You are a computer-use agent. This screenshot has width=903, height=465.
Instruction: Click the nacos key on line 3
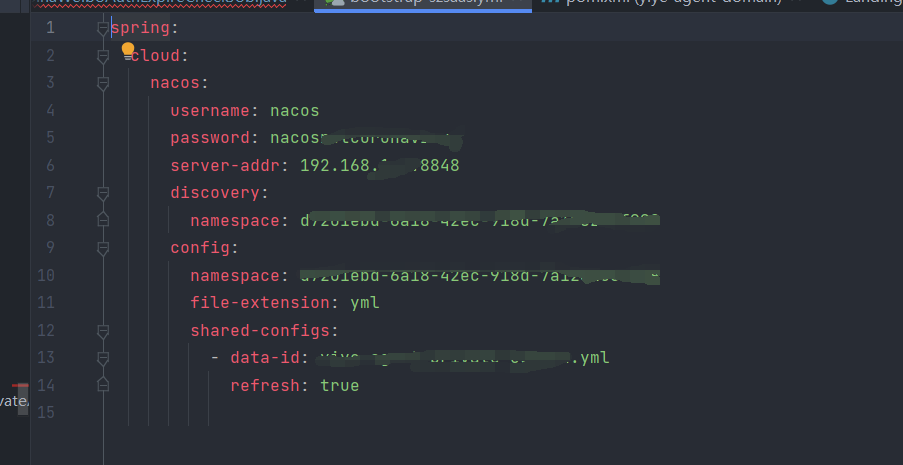pyautogui.click(x=175, y=83)
